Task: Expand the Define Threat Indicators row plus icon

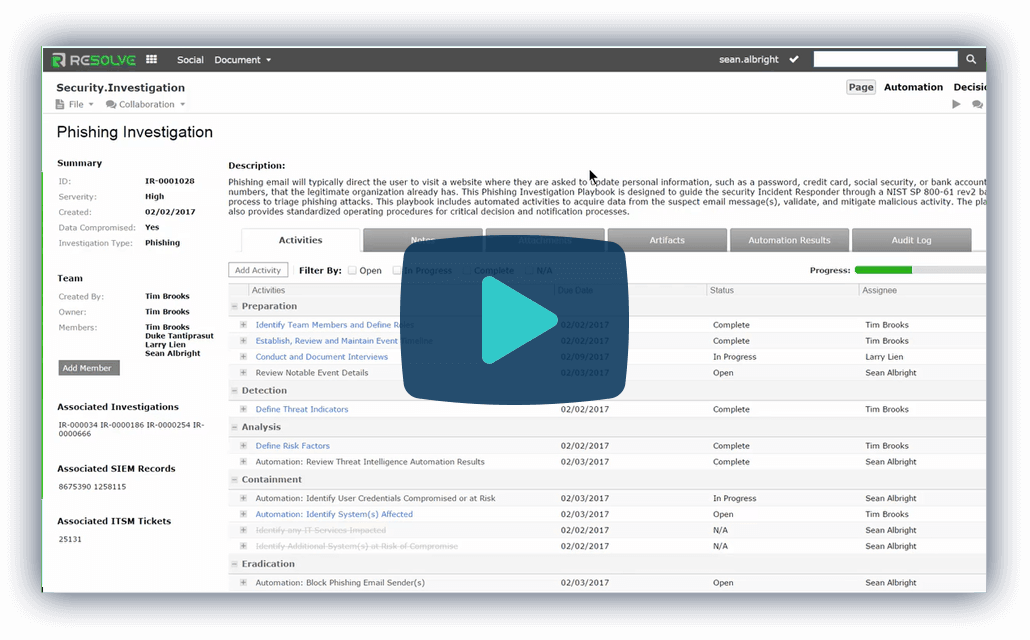Action: 243,409
